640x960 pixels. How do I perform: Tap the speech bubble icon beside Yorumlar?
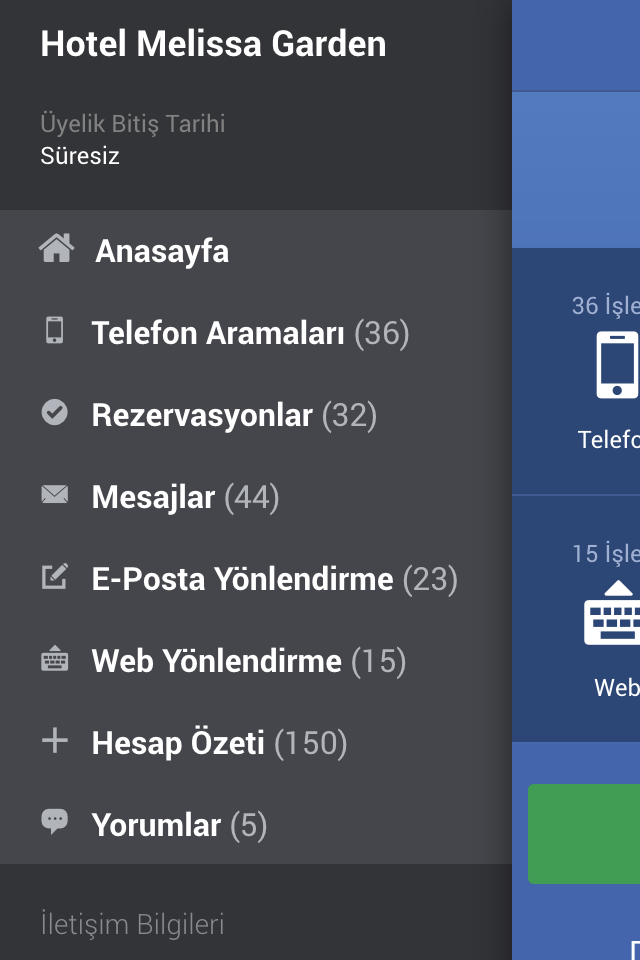coord(55,821)
